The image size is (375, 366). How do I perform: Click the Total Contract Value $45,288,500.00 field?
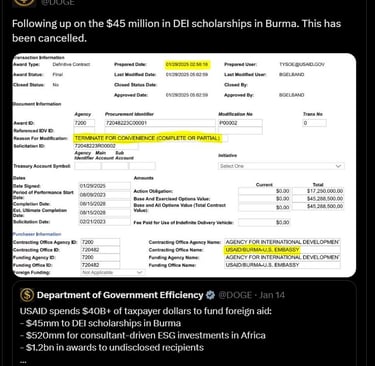(318, 206)
